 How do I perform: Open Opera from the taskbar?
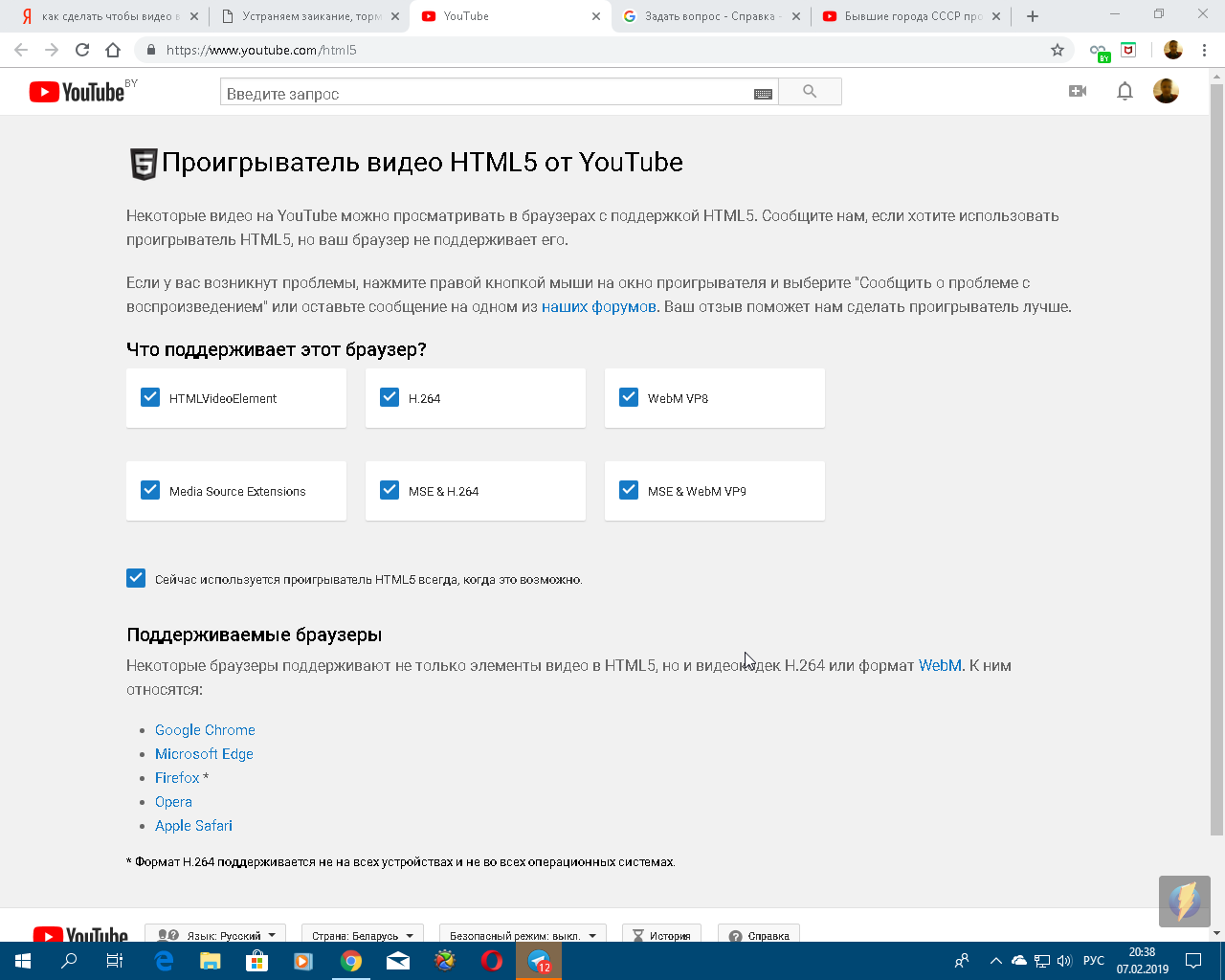click(x=492, y=961)
